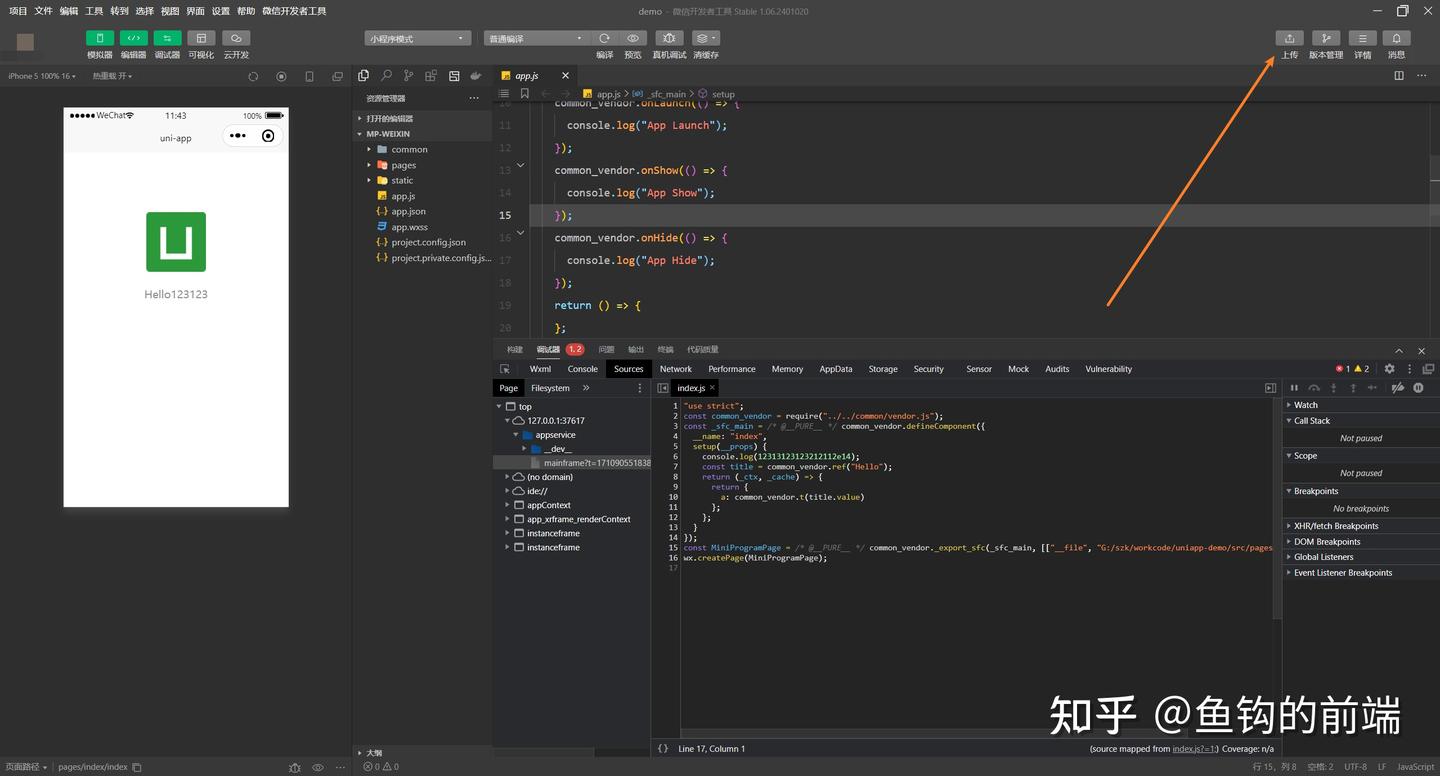
Task: Toggle deactivate breakpoints icon
Action: (1398, 388)
